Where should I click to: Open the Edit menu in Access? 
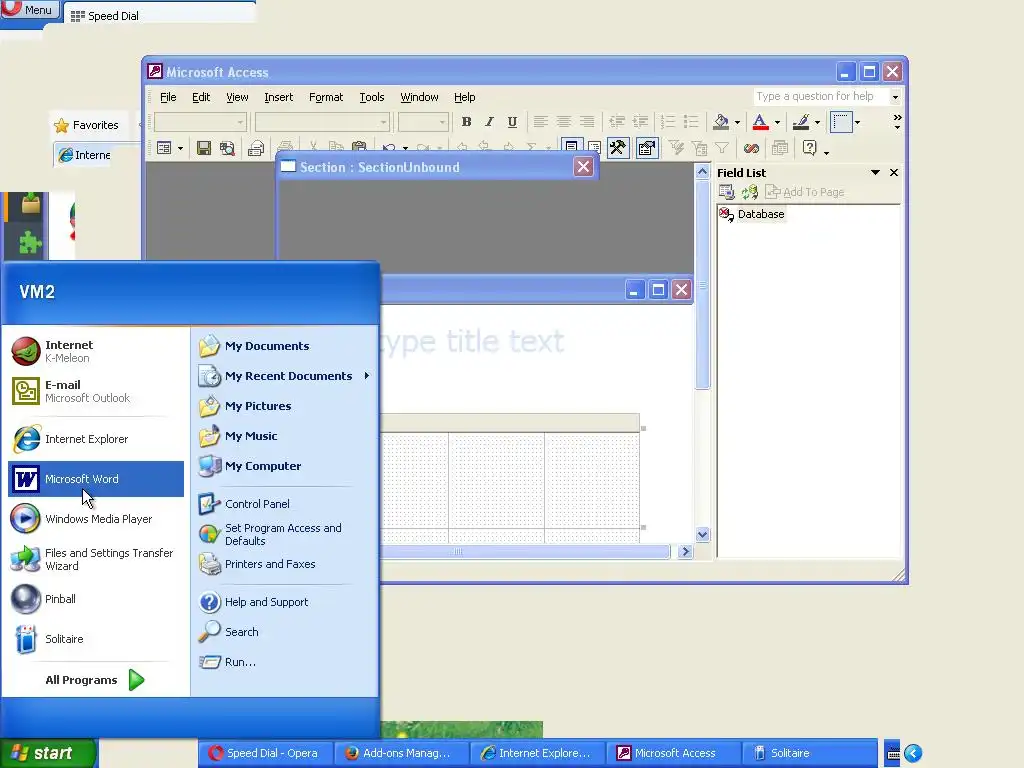(x=200, y=97)
